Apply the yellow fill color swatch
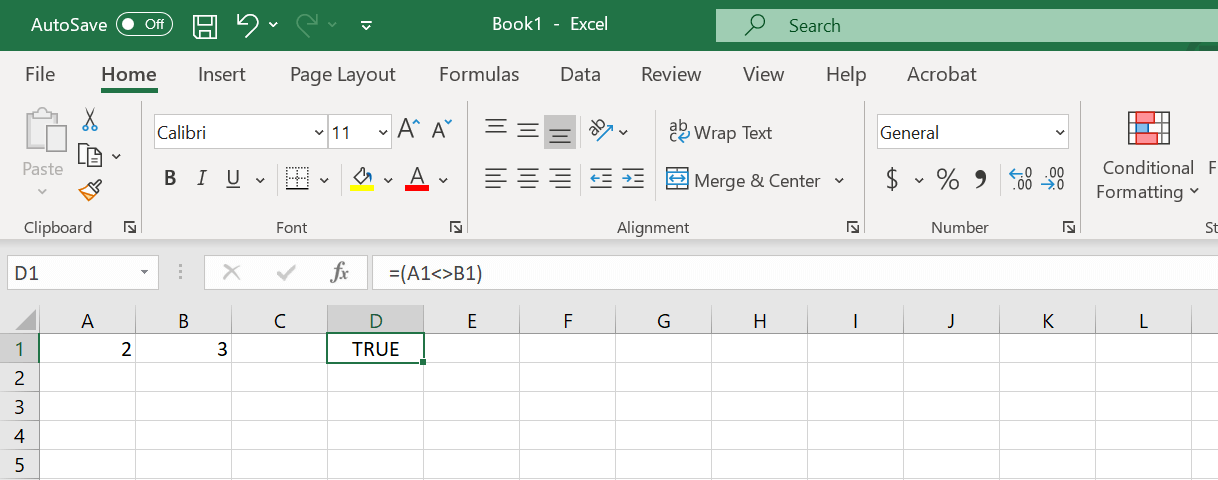 click(361, 180)
